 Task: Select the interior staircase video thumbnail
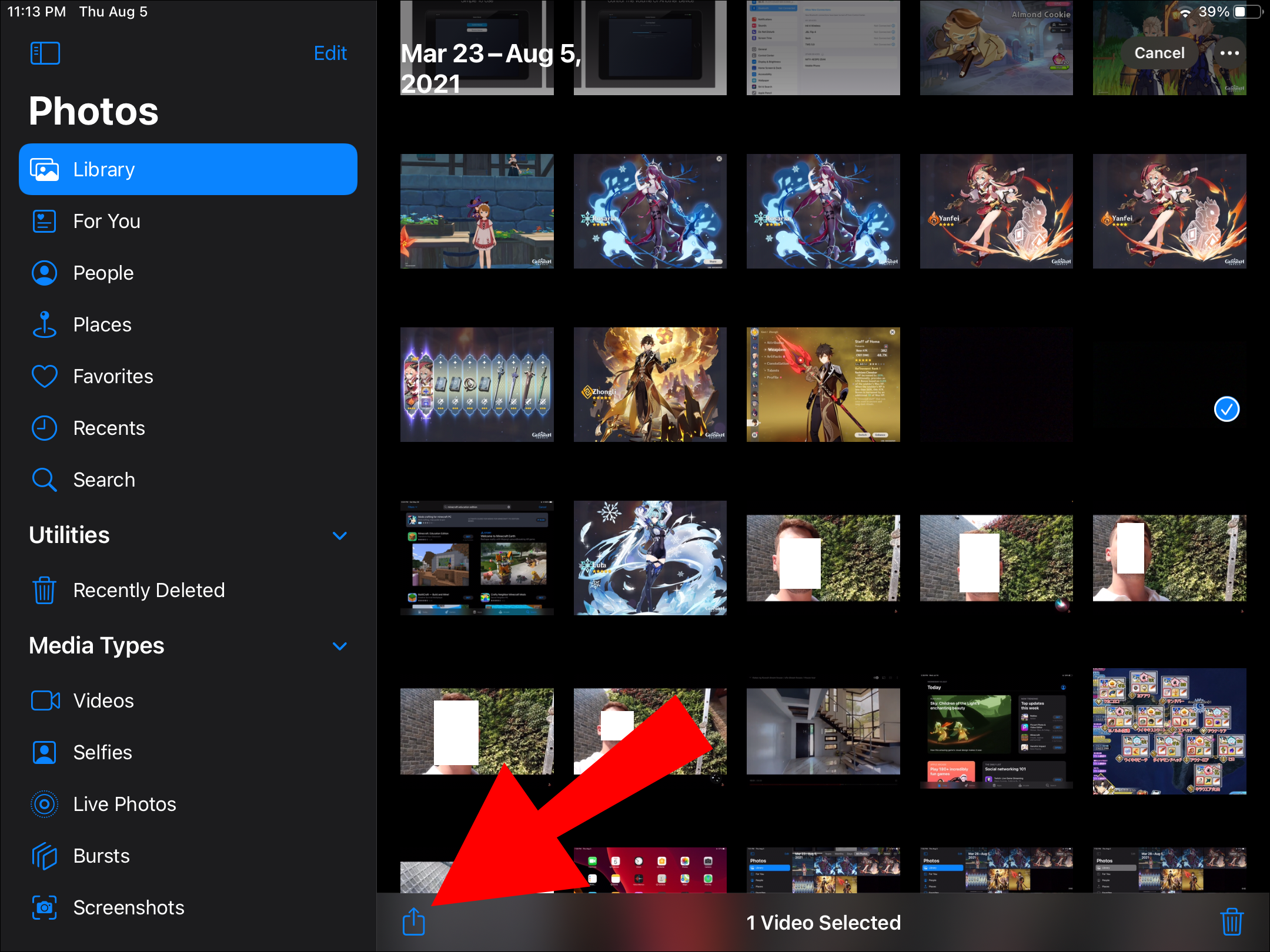823,732
